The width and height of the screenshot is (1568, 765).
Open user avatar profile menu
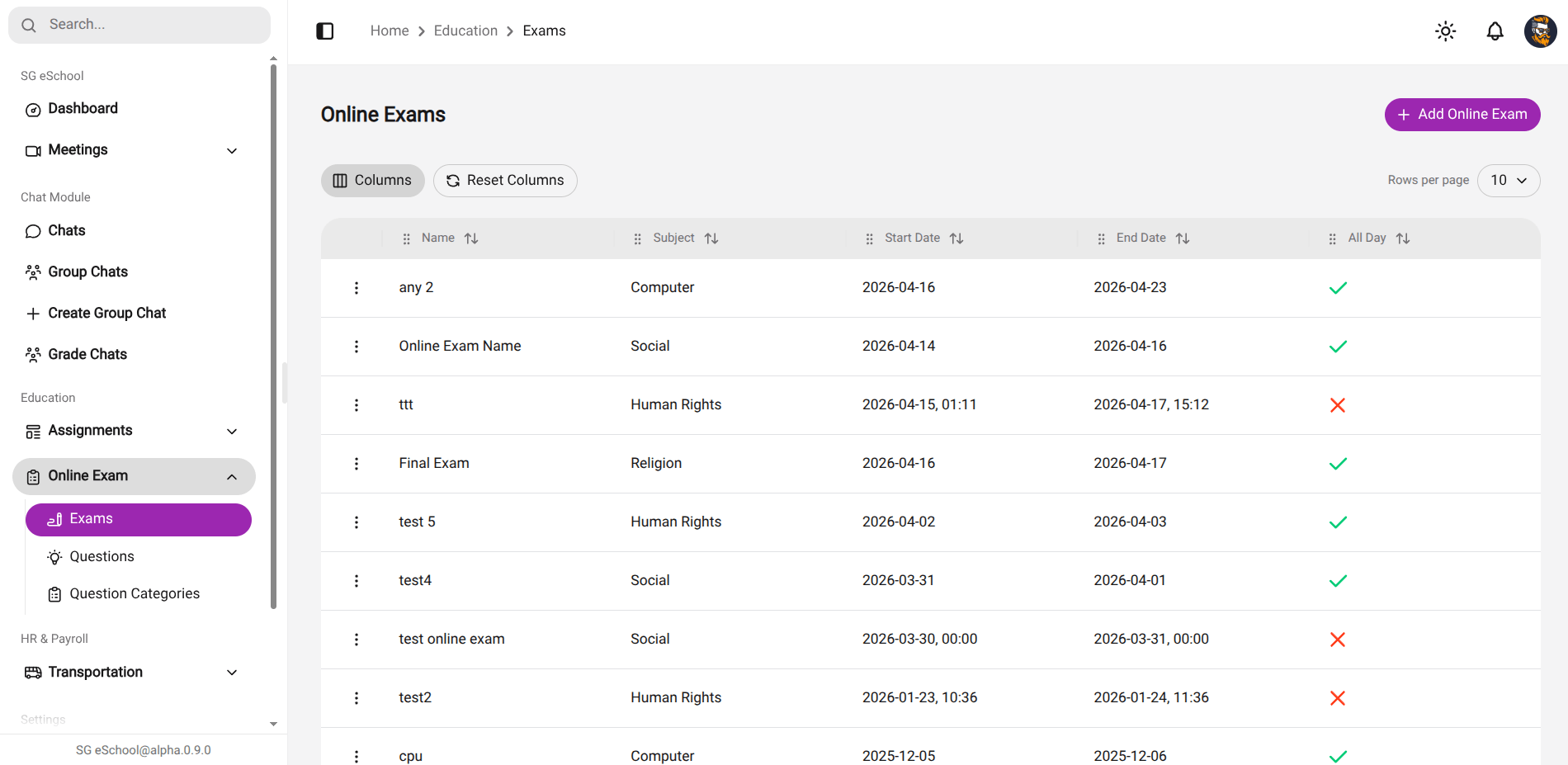click(1541, 31)
